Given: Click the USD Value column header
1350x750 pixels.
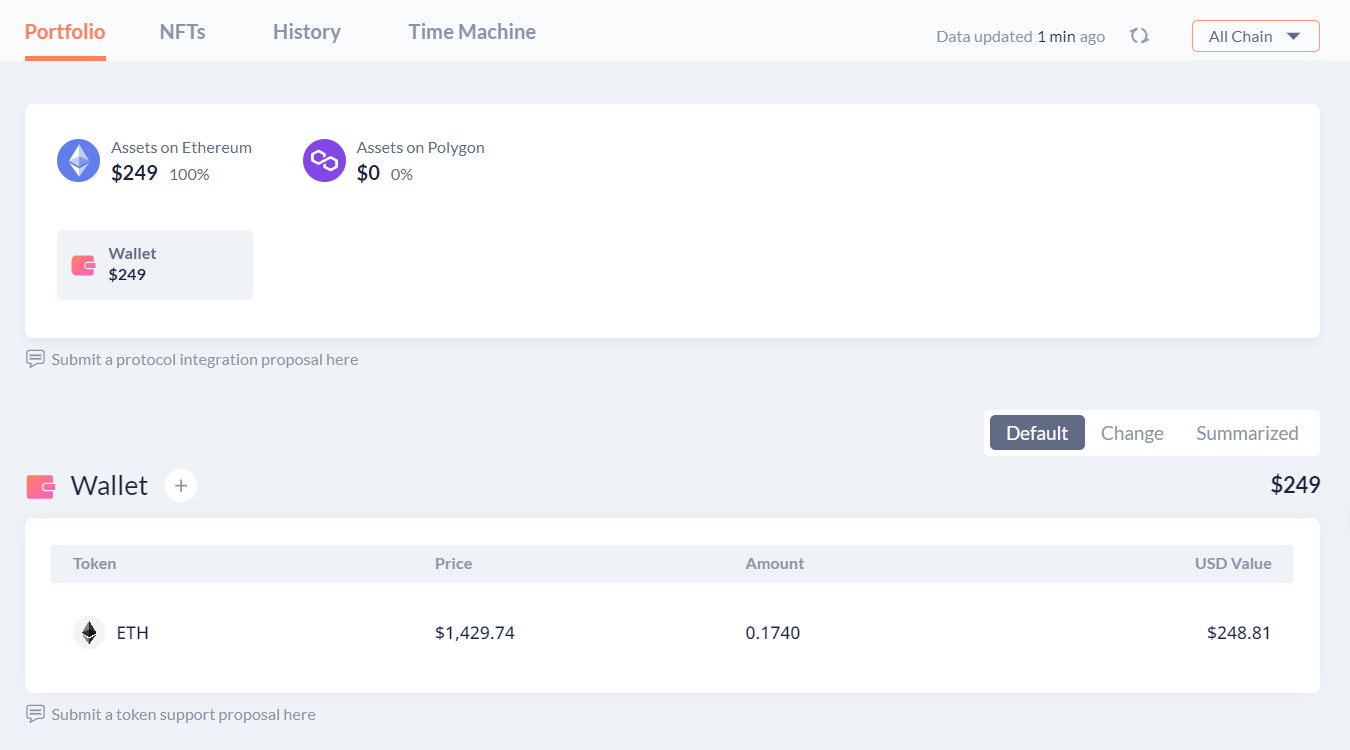Looking at the screenshot, I should [1233, 564].
